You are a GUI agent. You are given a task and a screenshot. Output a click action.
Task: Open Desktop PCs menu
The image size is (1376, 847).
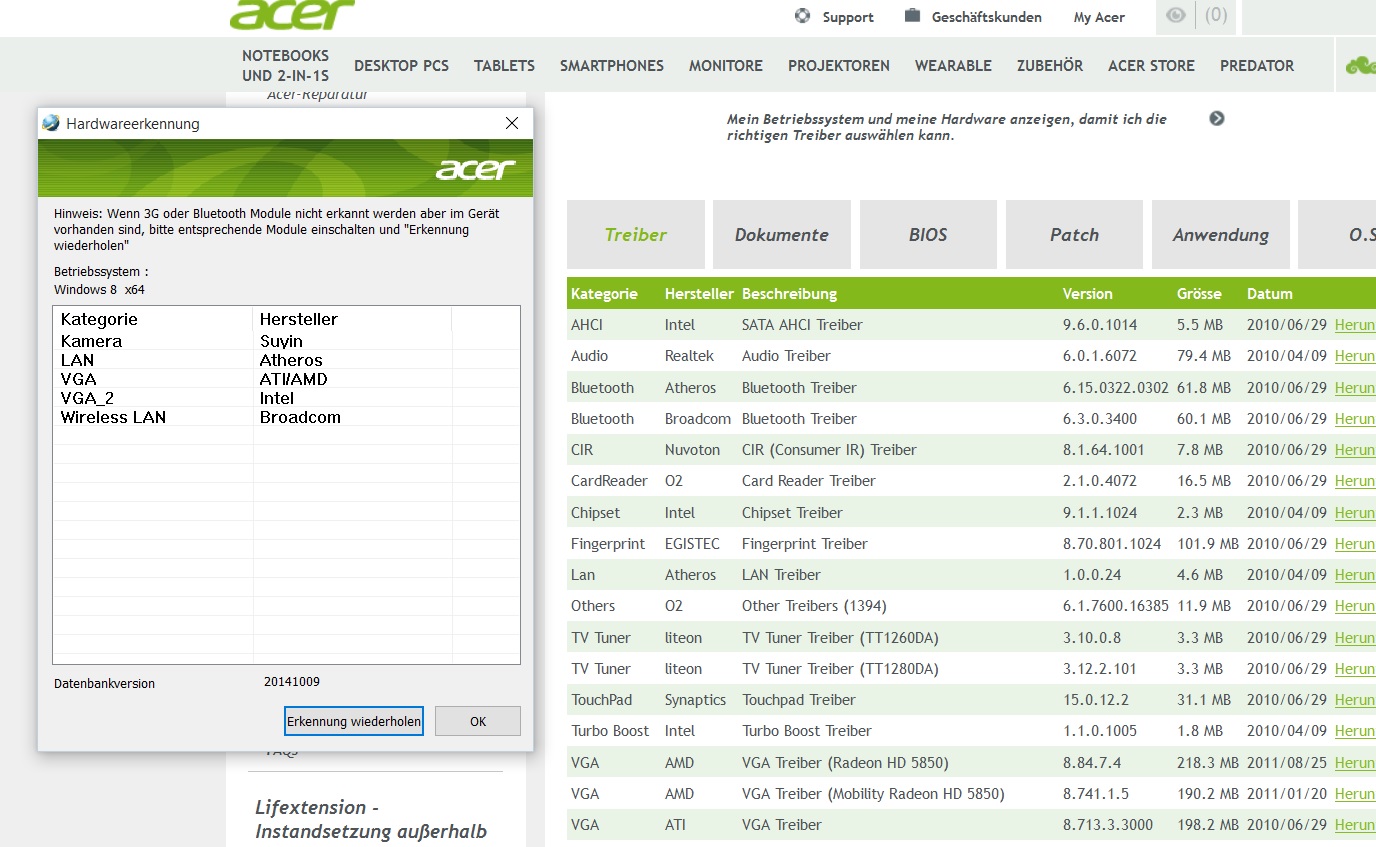(401, 66)
